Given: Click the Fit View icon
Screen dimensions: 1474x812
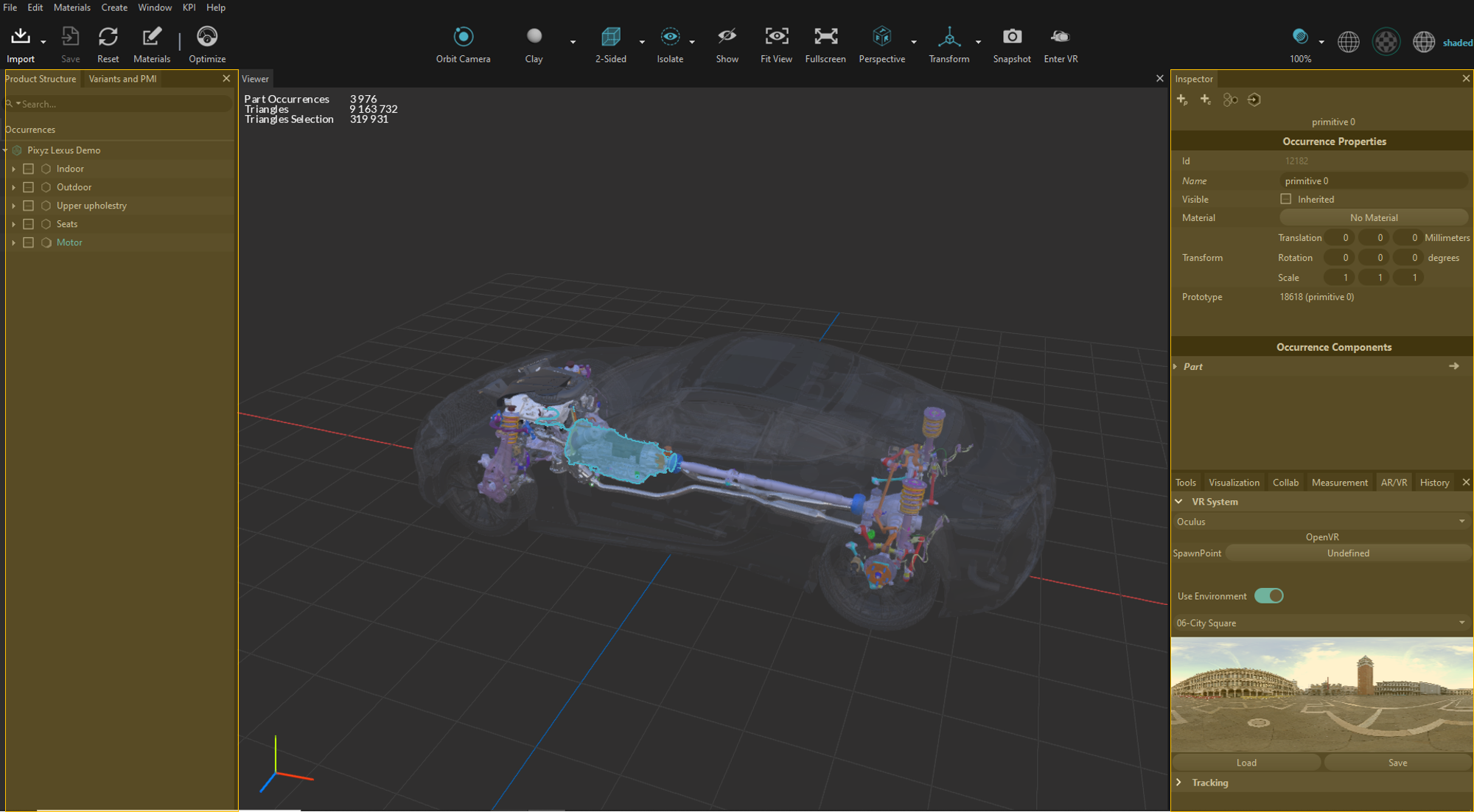Looking at the screenshot, I should (x=776, y=37).
